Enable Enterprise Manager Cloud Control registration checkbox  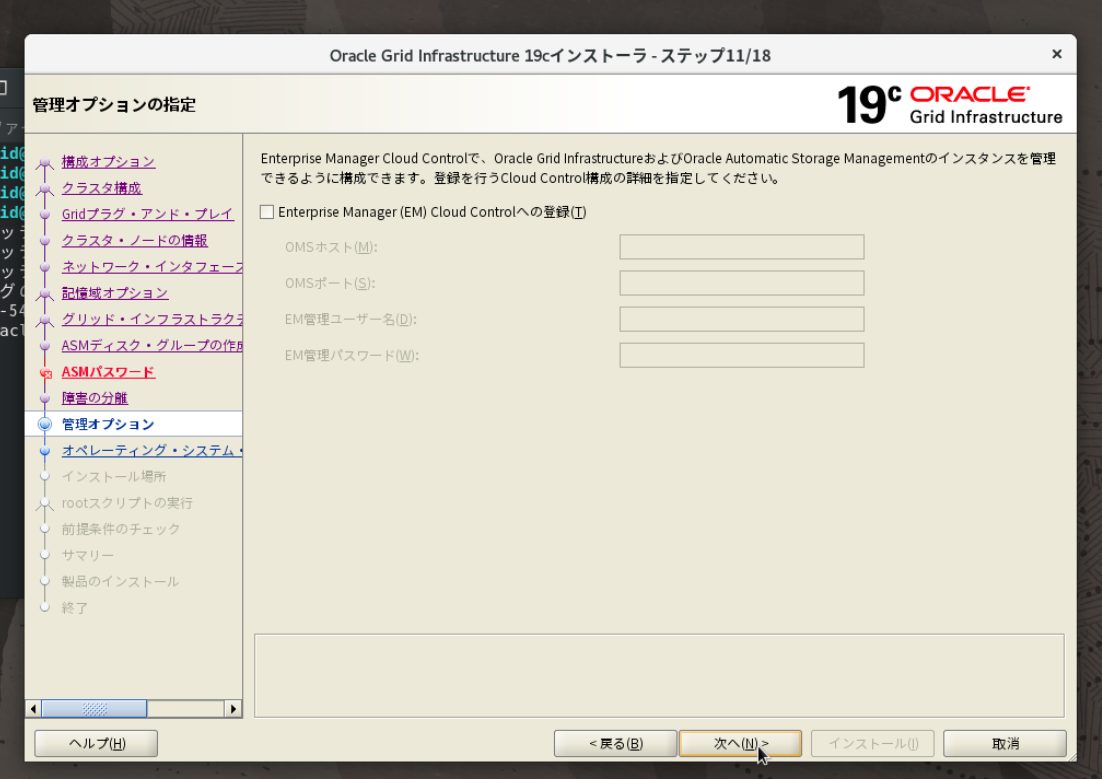click(x=266, y=212)
